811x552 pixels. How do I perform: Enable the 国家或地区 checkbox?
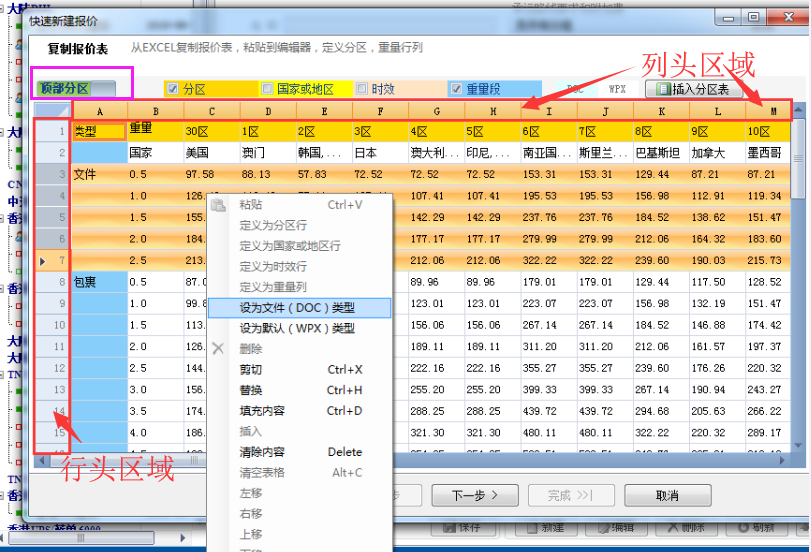267,89
